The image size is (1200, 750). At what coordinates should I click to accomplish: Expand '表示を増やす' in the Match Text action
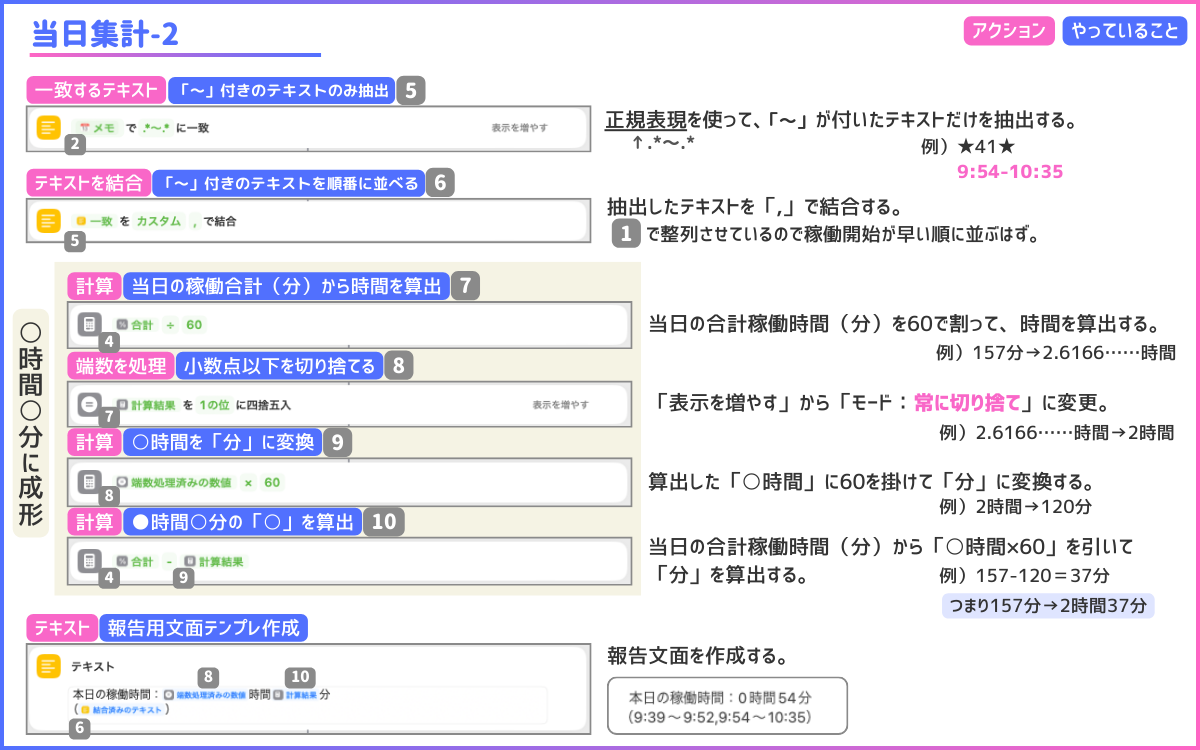pos(519,128)
